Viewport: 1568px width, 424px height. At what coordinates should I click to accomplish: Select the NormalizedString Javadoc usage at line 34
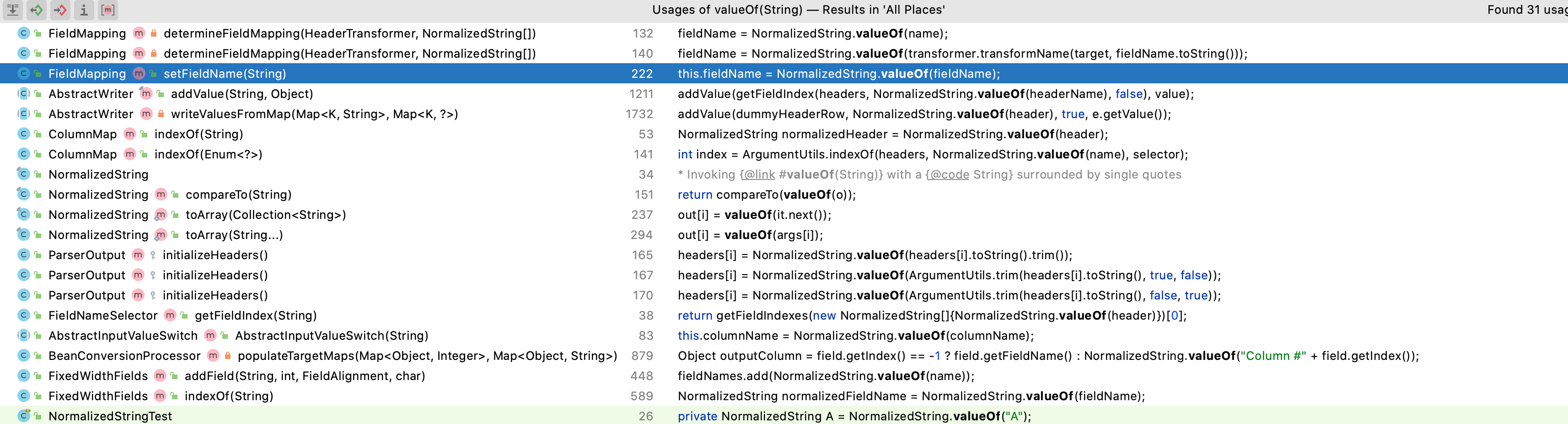coord(784,174)
